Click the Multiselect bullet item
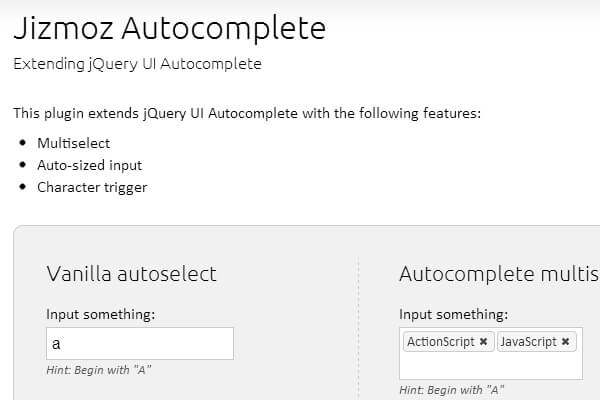The width and height of the screenshot is (600, 400). pos(73,143)
